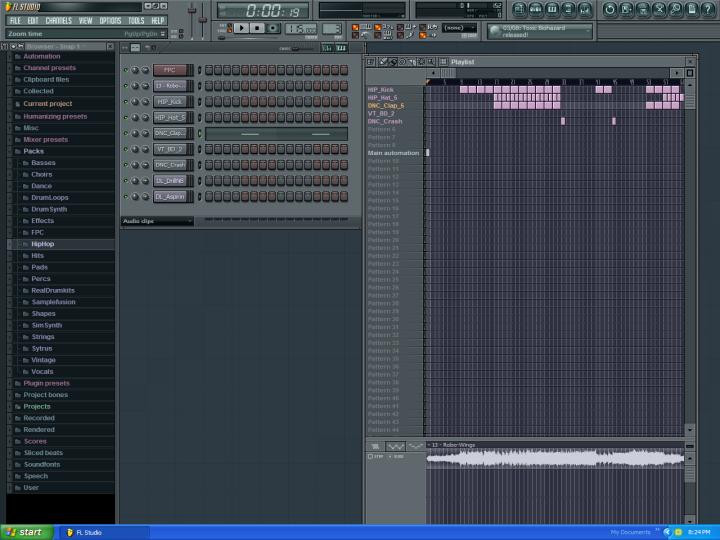Viewport: 720px width, 540px height.
Task: Expand the Basses folder in browser
Action: (43, 163)
